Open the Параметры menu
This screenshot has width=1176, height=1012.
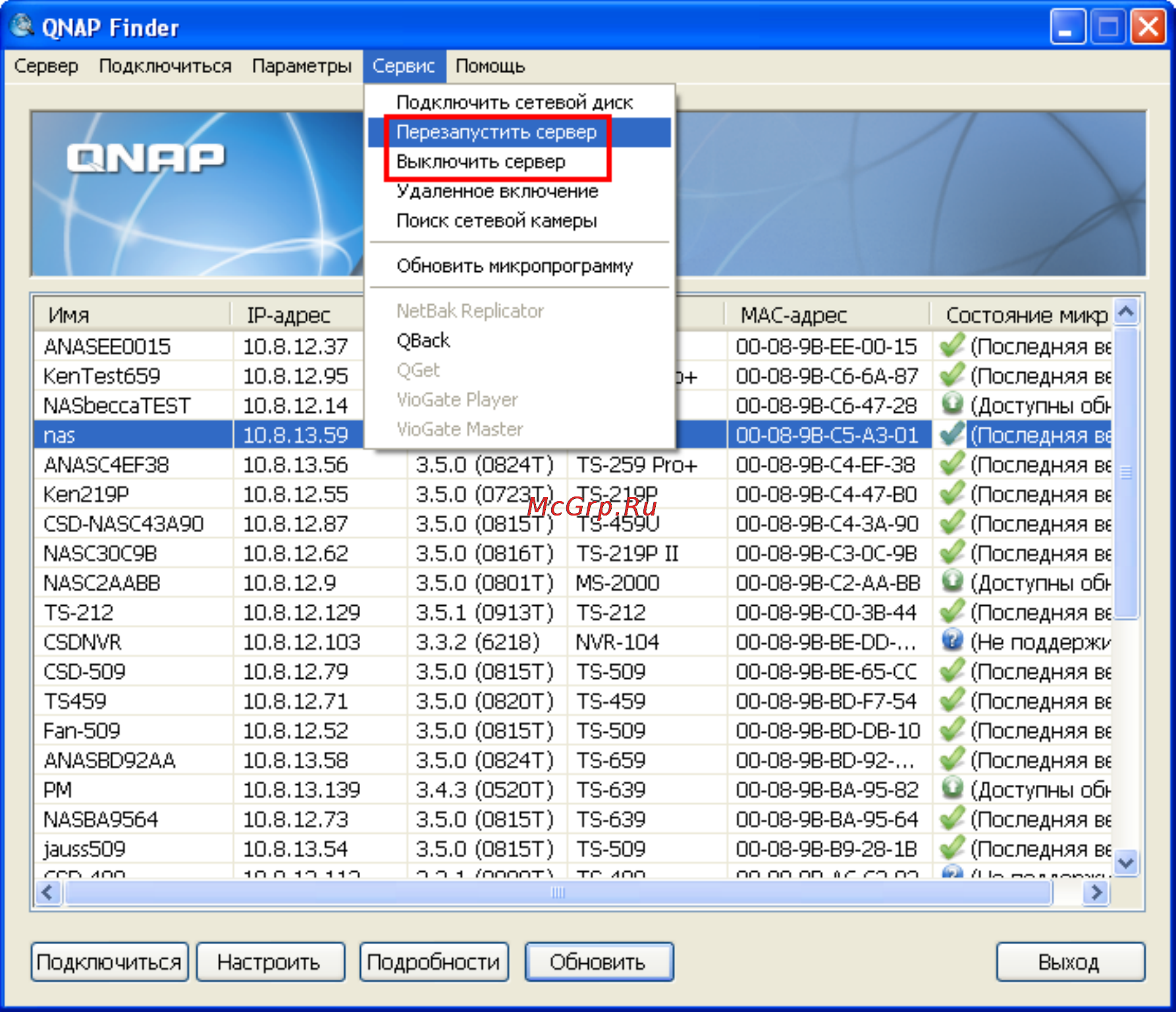coord(302,66)
